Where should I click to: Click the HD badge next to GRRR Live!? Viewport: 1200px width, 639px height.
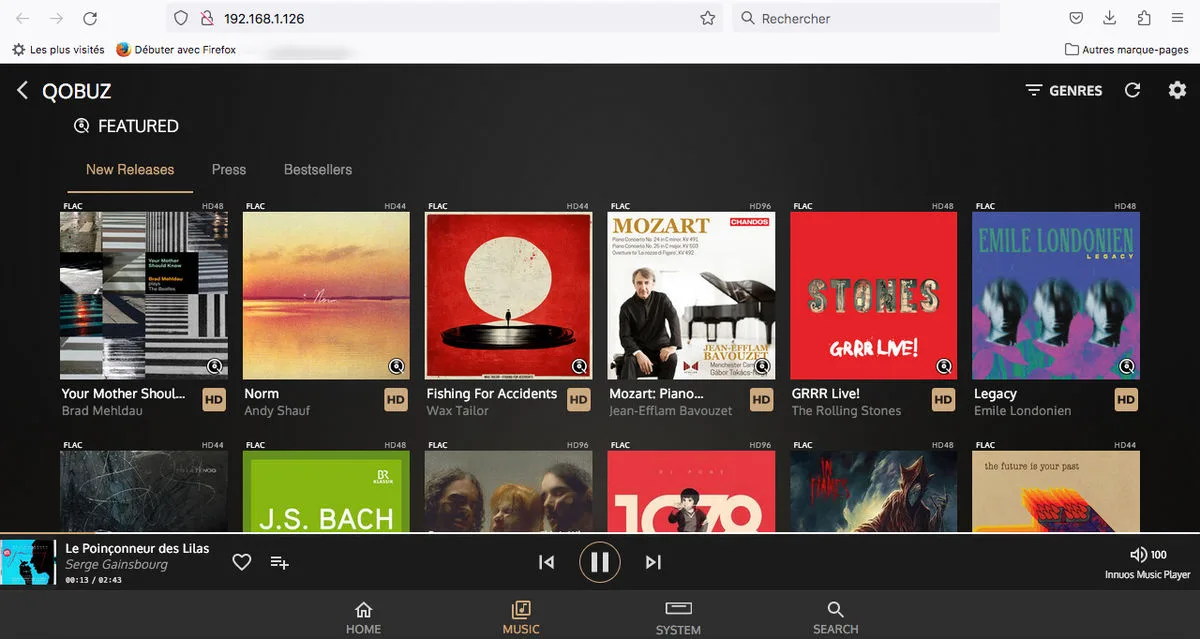click(943, 400)
